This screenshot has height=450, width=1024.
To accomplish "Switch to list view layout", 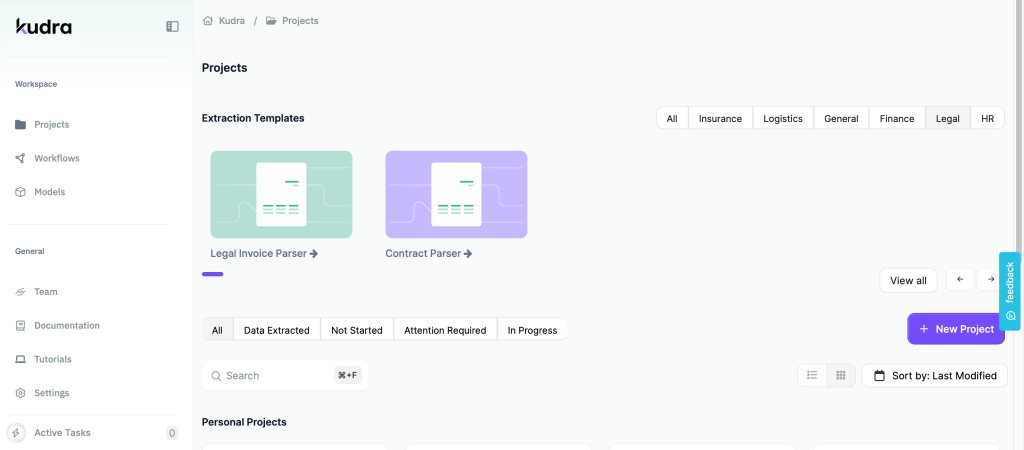I will [812, 375].
